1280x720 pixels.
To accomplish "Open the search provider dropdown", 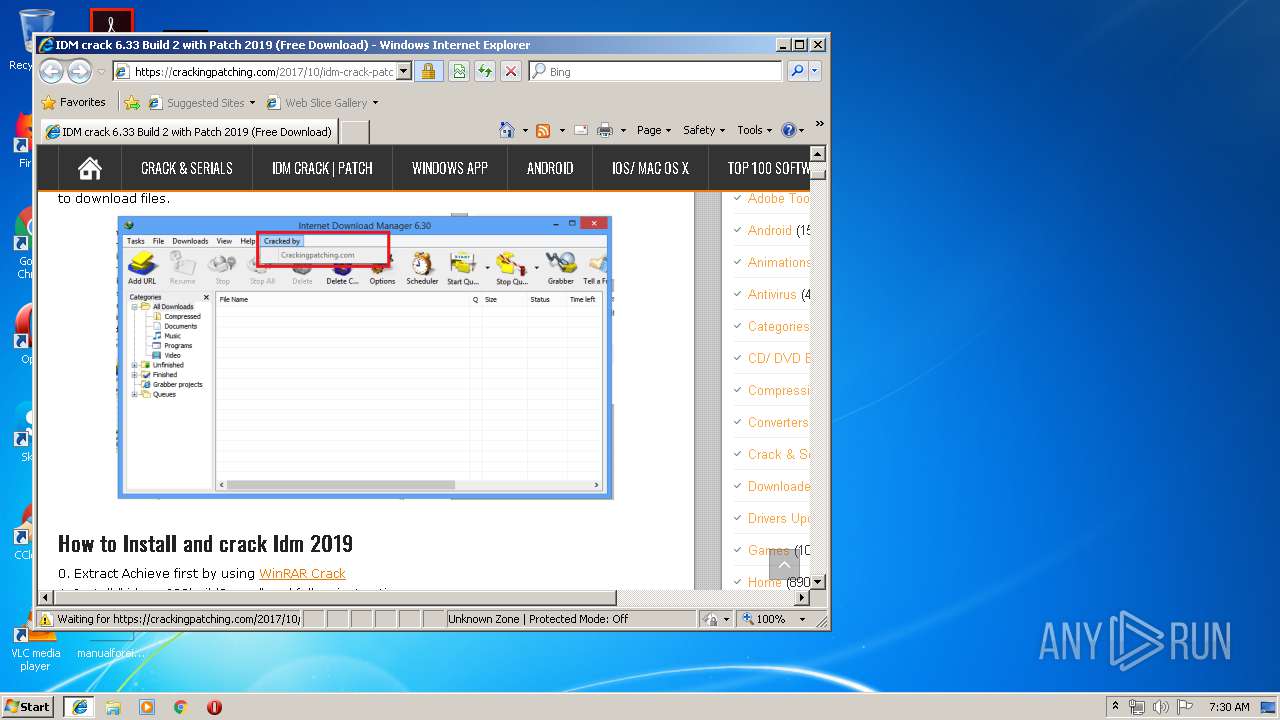I will coord(815,71).
